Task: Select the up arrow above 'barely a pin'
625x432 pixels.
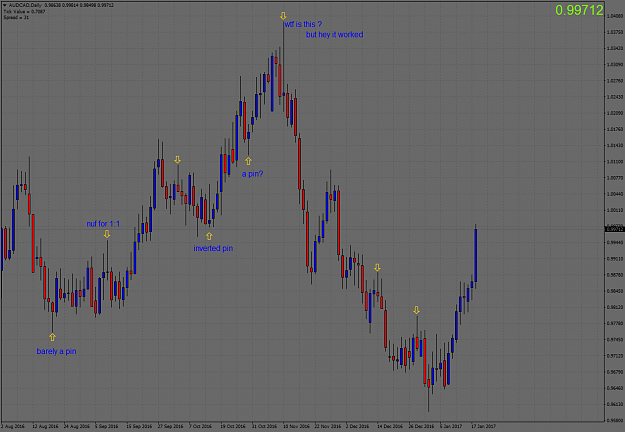Action: (x=52, y=337)
